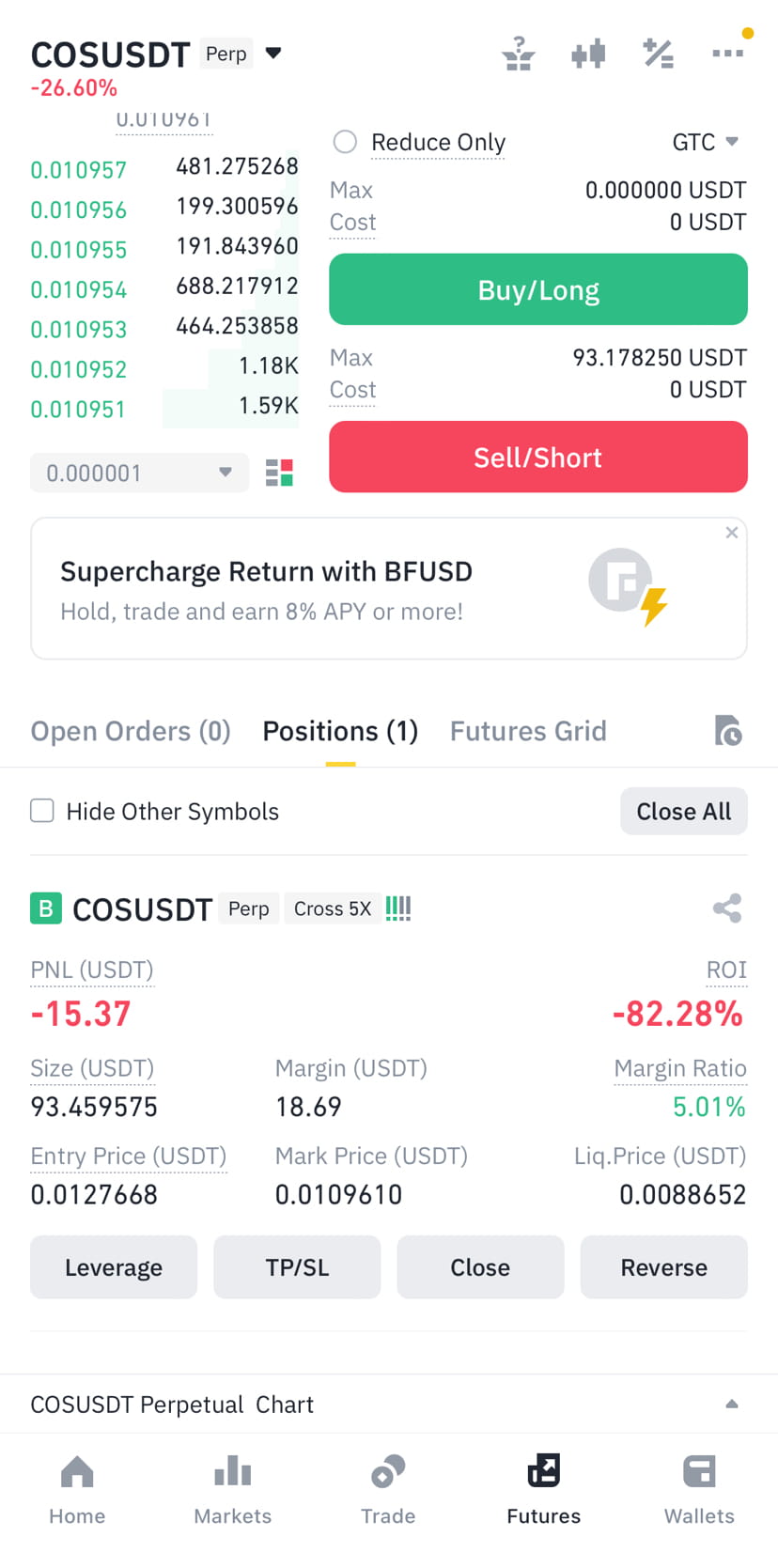Open the percent calculator icon
This screenshot has height=1568, width=778.
click(x=658, y=54)
